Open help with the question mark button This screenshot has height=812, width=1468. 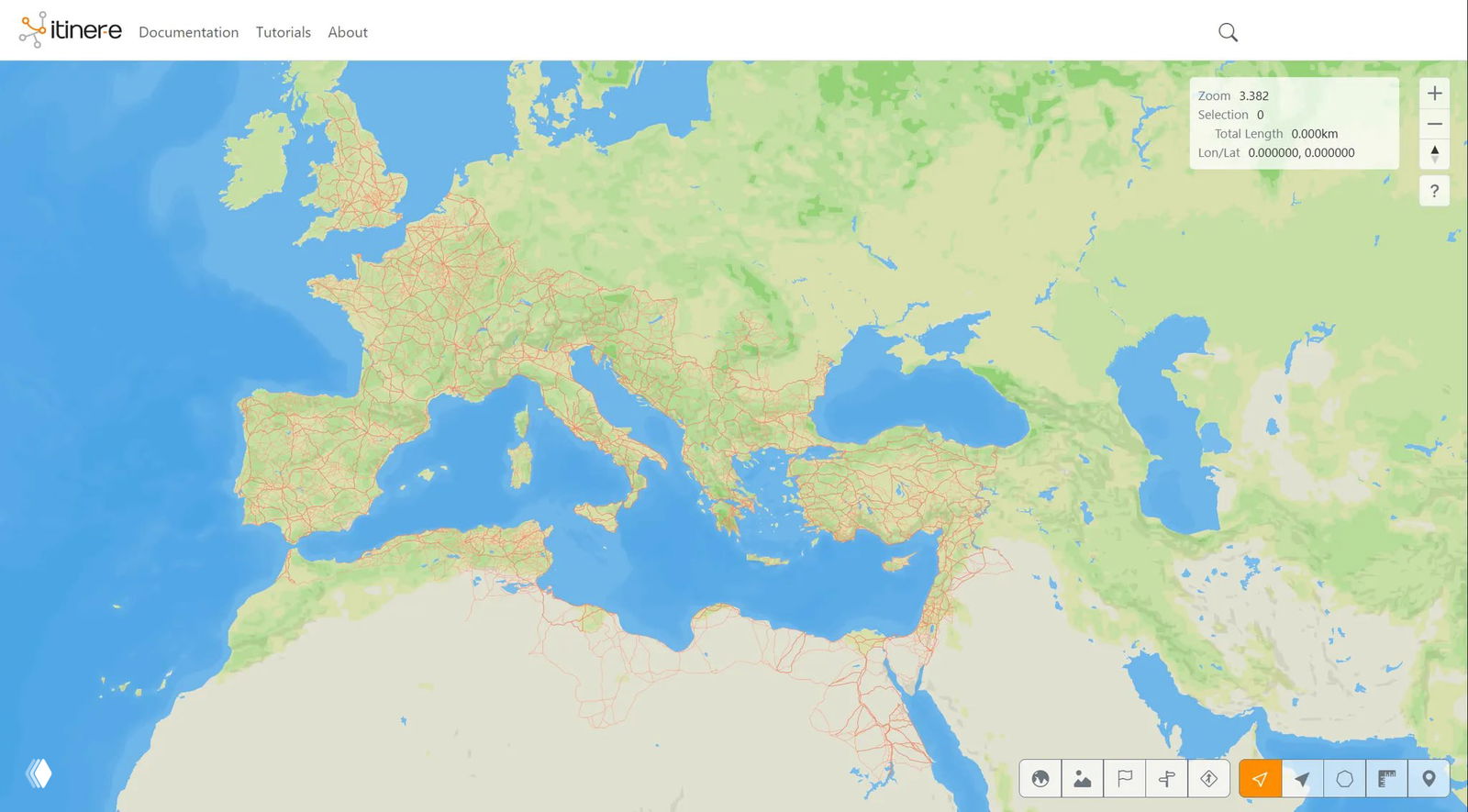(1435, 191)
